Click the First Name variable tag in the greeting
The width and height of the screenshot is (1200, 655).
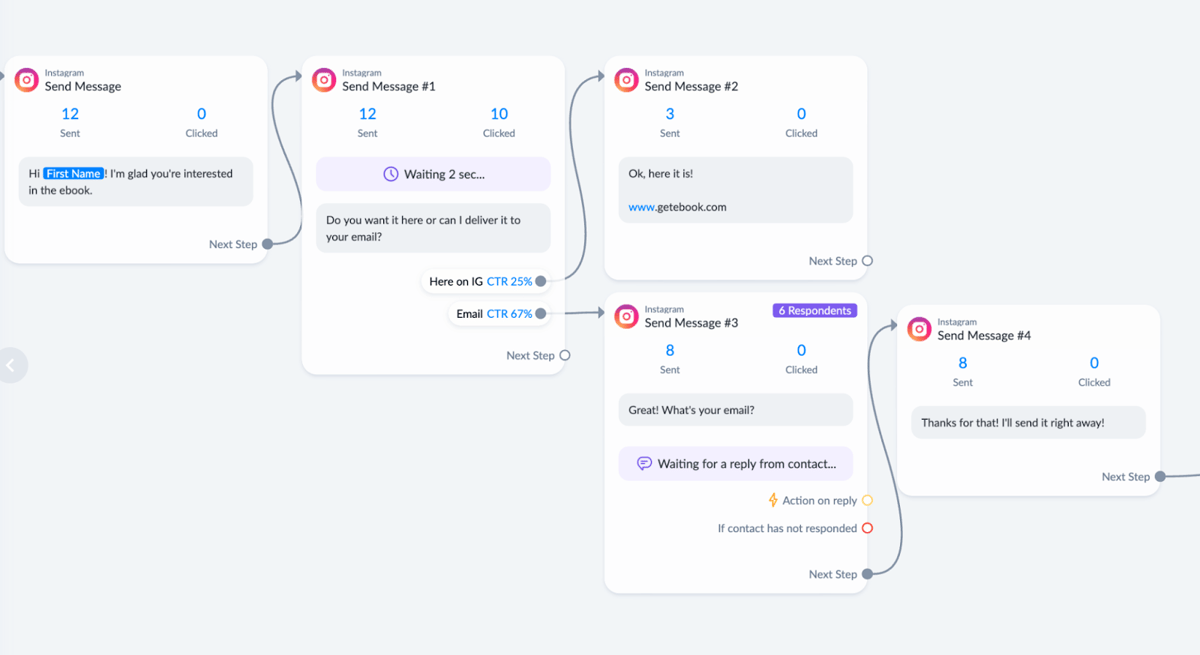click(73, 173)
